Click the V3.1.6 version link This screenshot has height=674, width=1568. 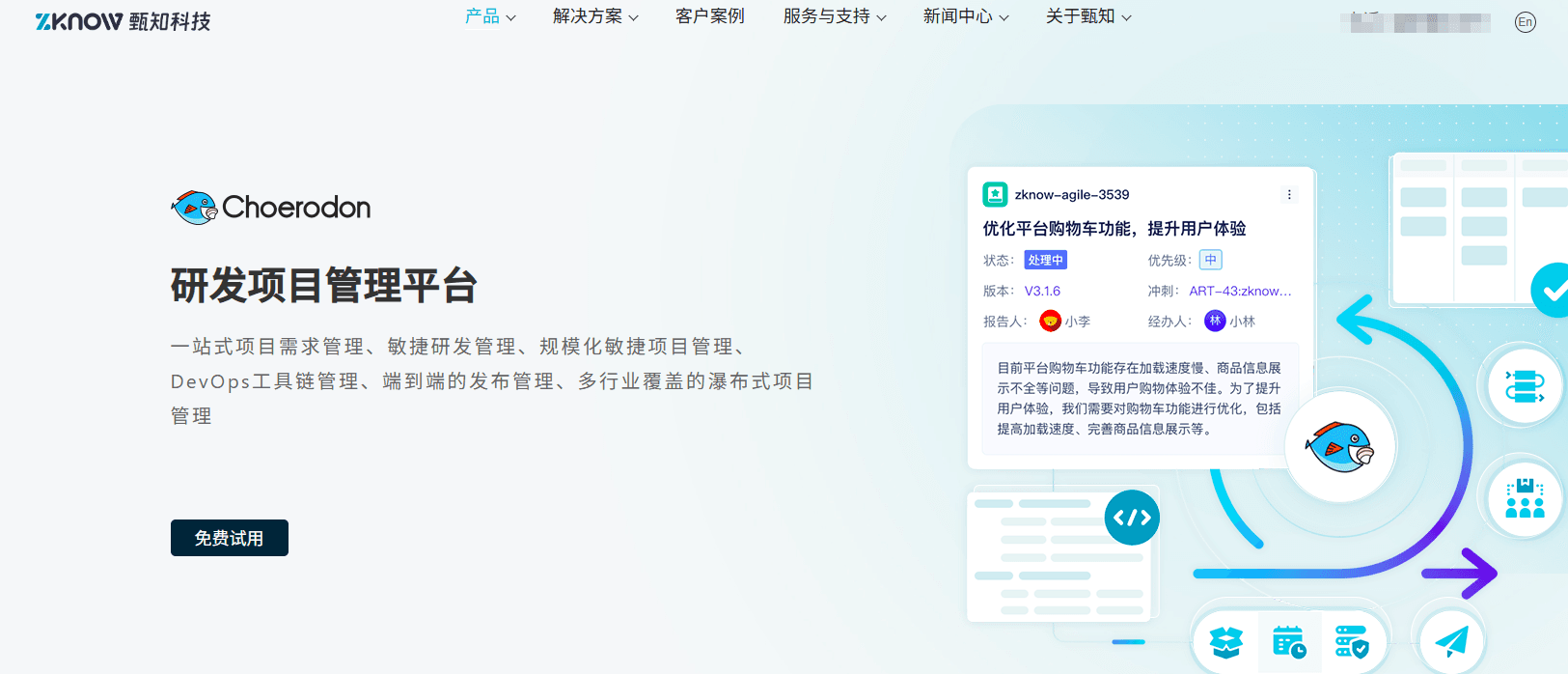point(1042,291)
